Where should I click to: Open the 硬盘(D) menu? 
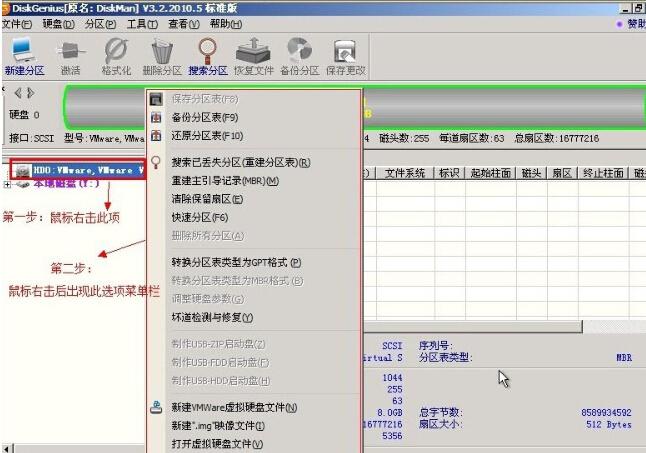(x=59, y=24)
